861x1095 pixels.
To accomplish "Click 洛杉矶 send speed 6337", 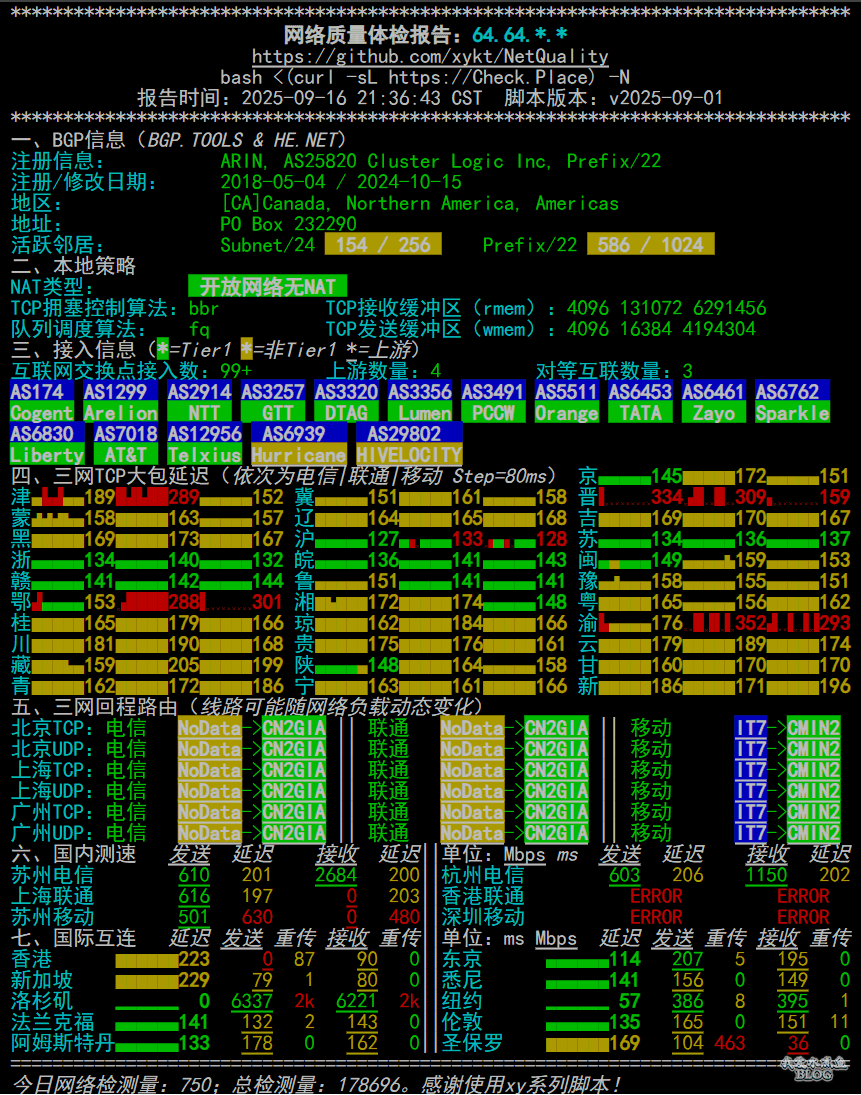I will [252, 1000].
